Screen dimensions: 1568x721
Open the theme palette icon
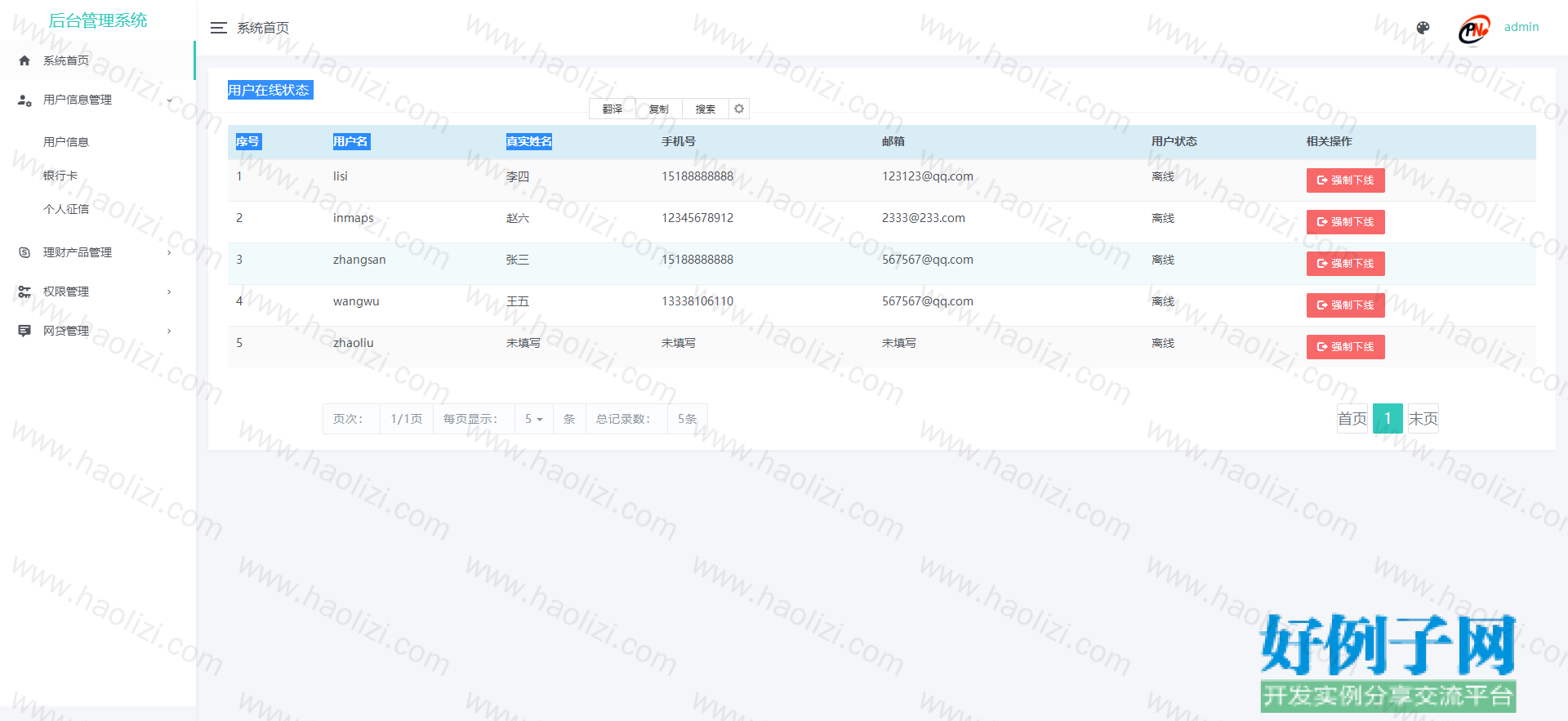pyautogui.click(x=1423, y=28)
